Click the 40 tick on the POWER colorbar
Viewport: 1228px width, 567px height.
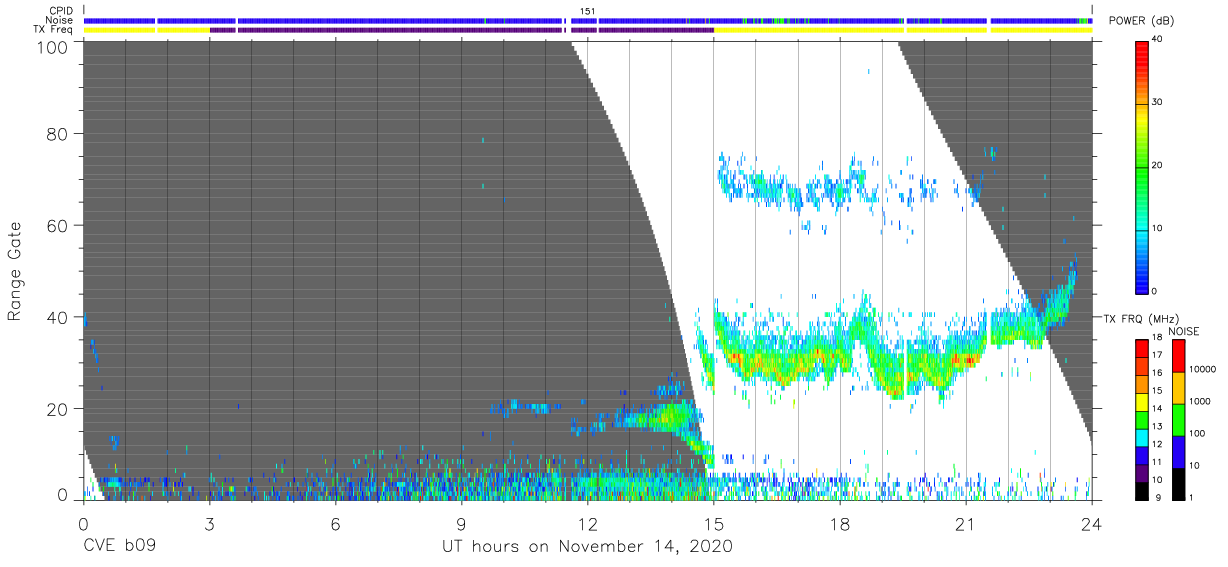click(1158, 40)
